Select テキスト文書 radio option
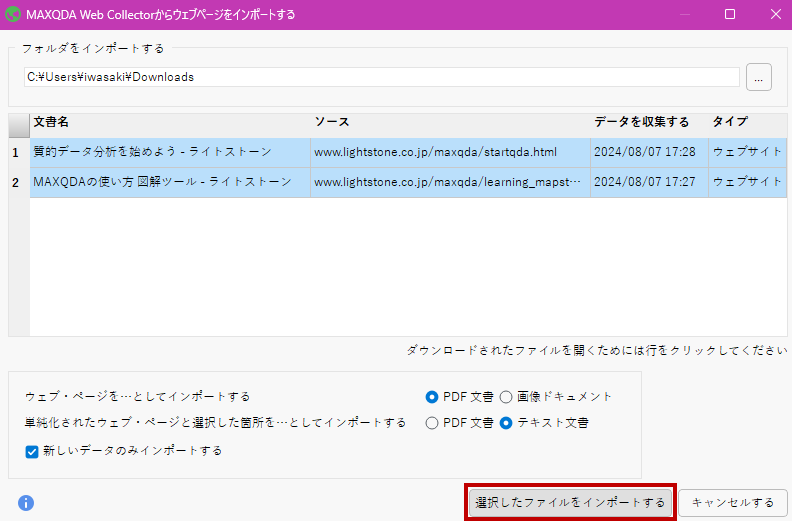The height and width of the screenshot is (521, 792). 506,423
